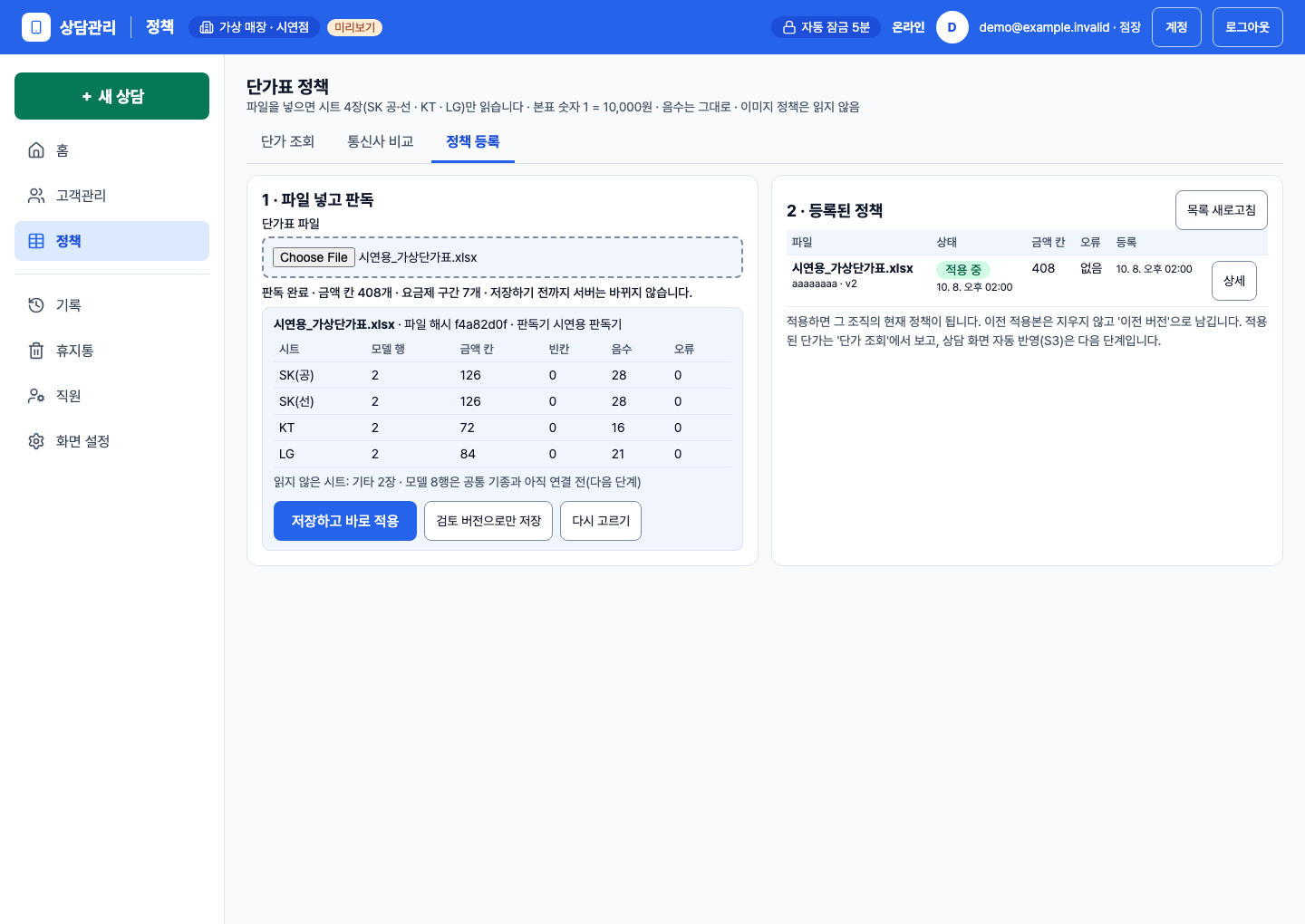
Task: Click the 정책 title in top bar
Action: pos(159,27)
